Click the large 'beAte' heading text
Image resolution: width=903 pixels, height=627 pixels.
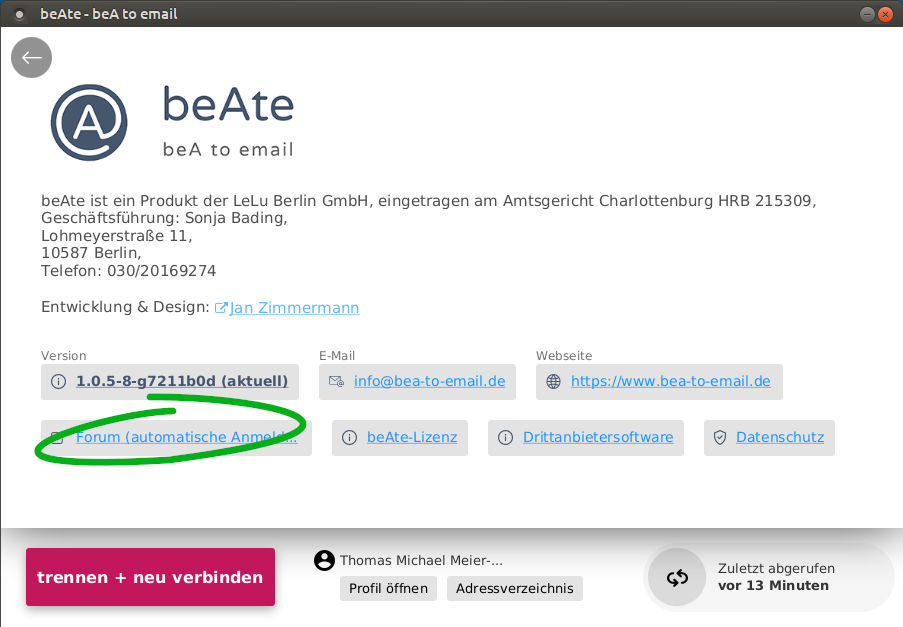click(229, 104)
